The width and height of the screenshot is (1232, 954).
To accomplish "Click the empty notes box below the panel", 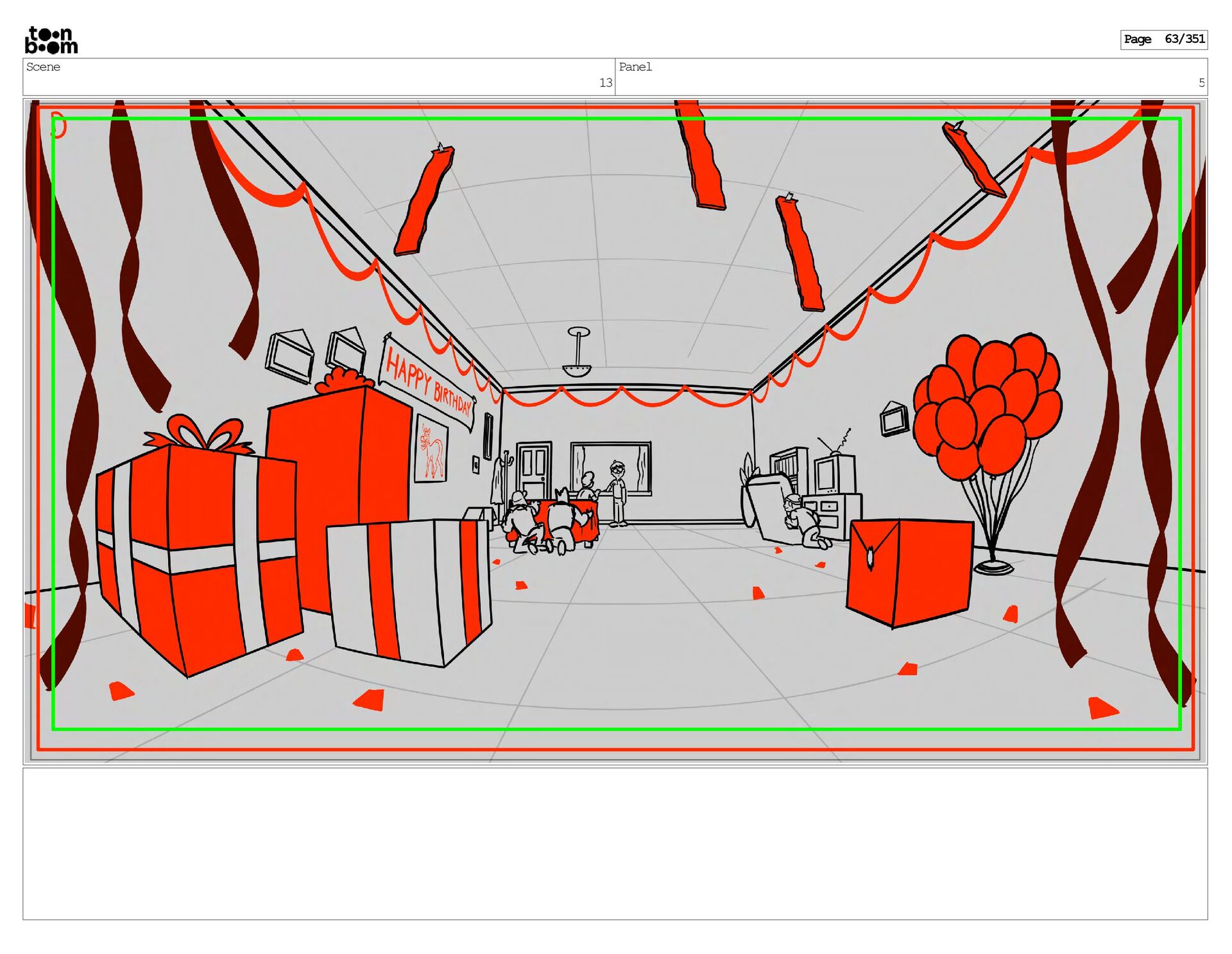I will [615, 843].
